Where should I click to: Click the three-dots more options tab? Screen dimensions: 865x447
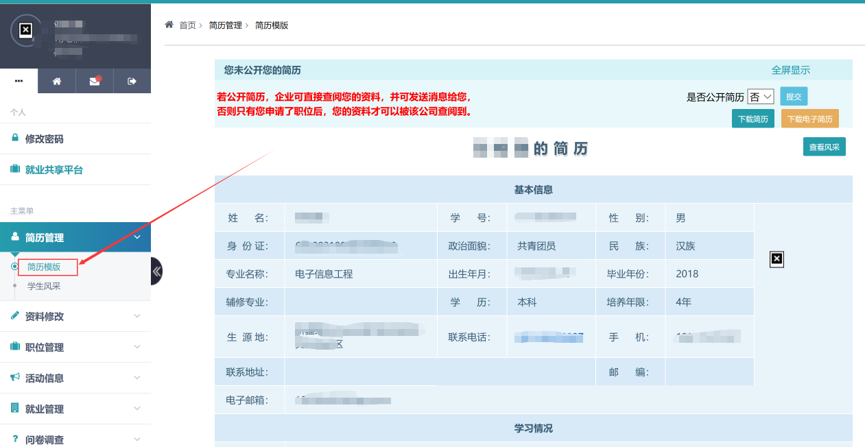tap(19, 81)
